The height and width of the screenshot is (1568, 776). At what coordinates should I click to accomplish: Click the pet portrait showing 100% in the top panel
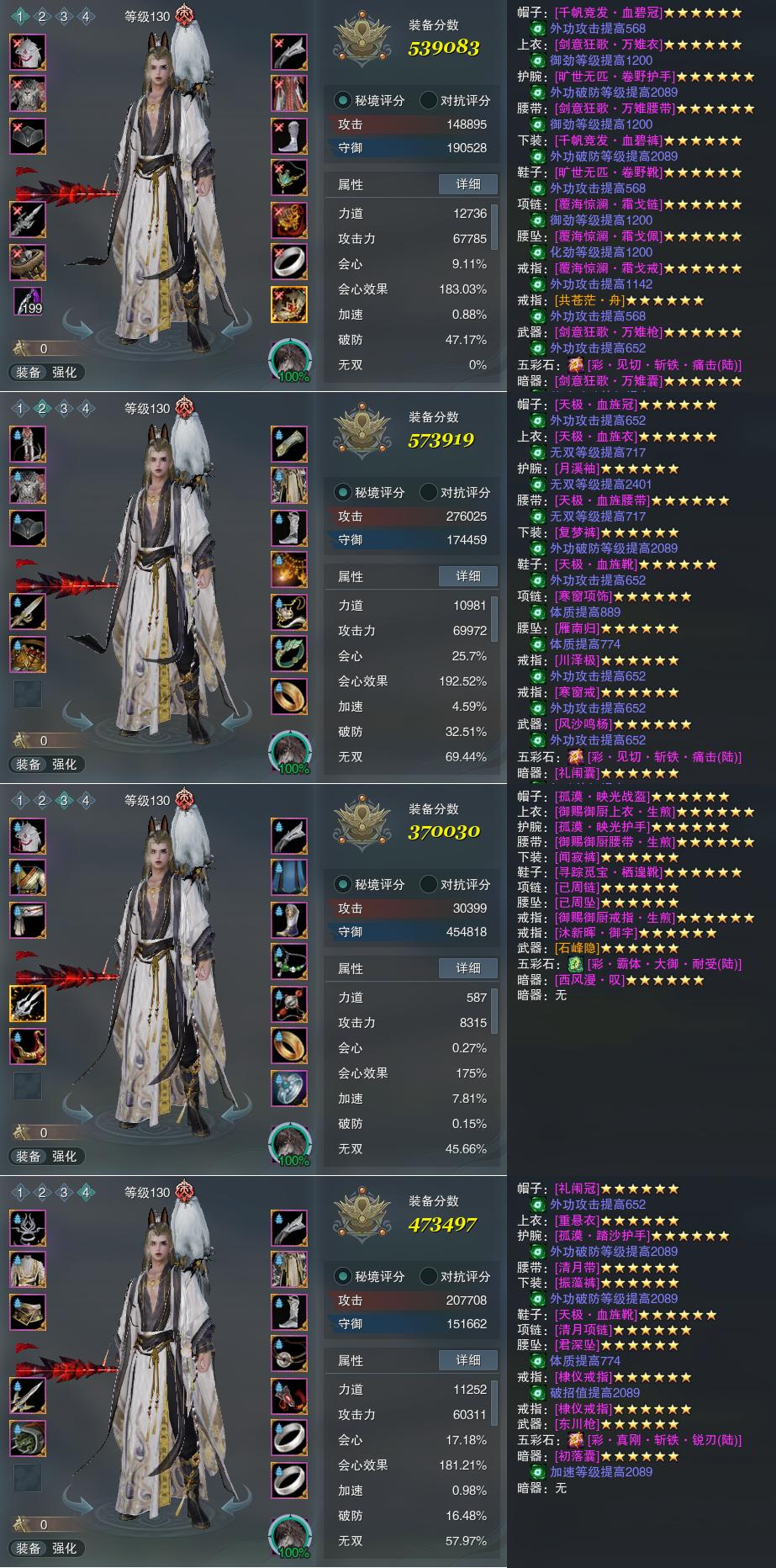[291, 360]
